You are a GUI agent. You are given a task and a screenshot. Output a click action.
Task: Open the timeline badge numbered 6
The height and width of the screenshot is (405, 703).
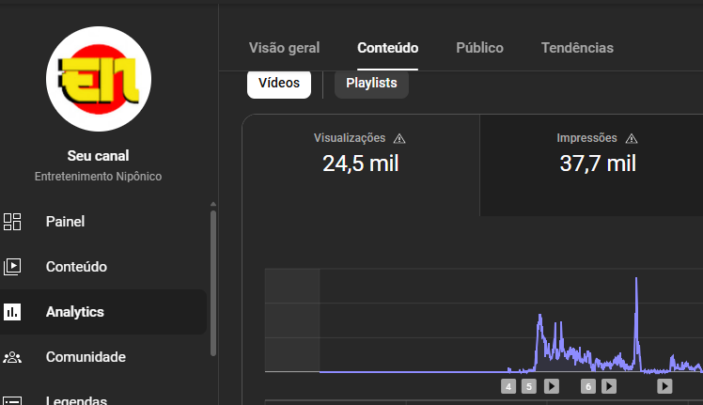588,386
